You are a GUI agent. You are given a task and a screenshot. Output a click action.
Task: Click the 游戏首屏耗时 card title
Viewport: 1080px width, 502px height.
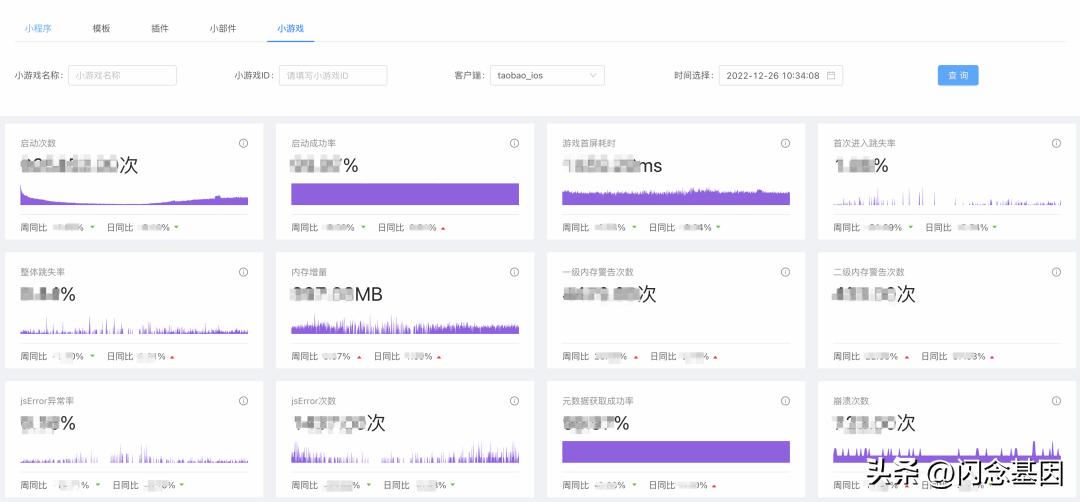tap(589, 143)
